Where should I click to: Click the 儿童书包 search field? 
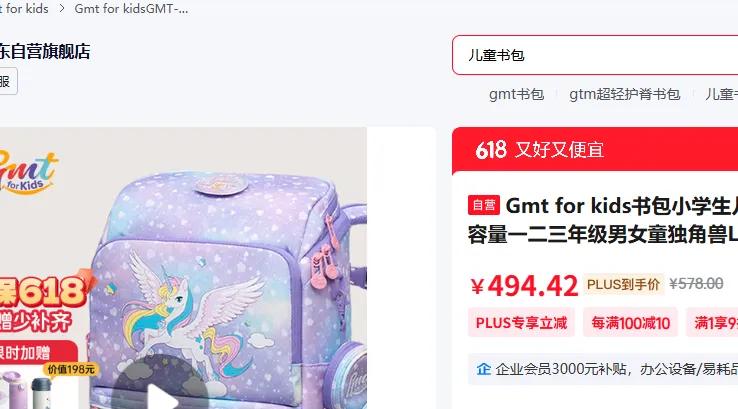tap(595, 55)
